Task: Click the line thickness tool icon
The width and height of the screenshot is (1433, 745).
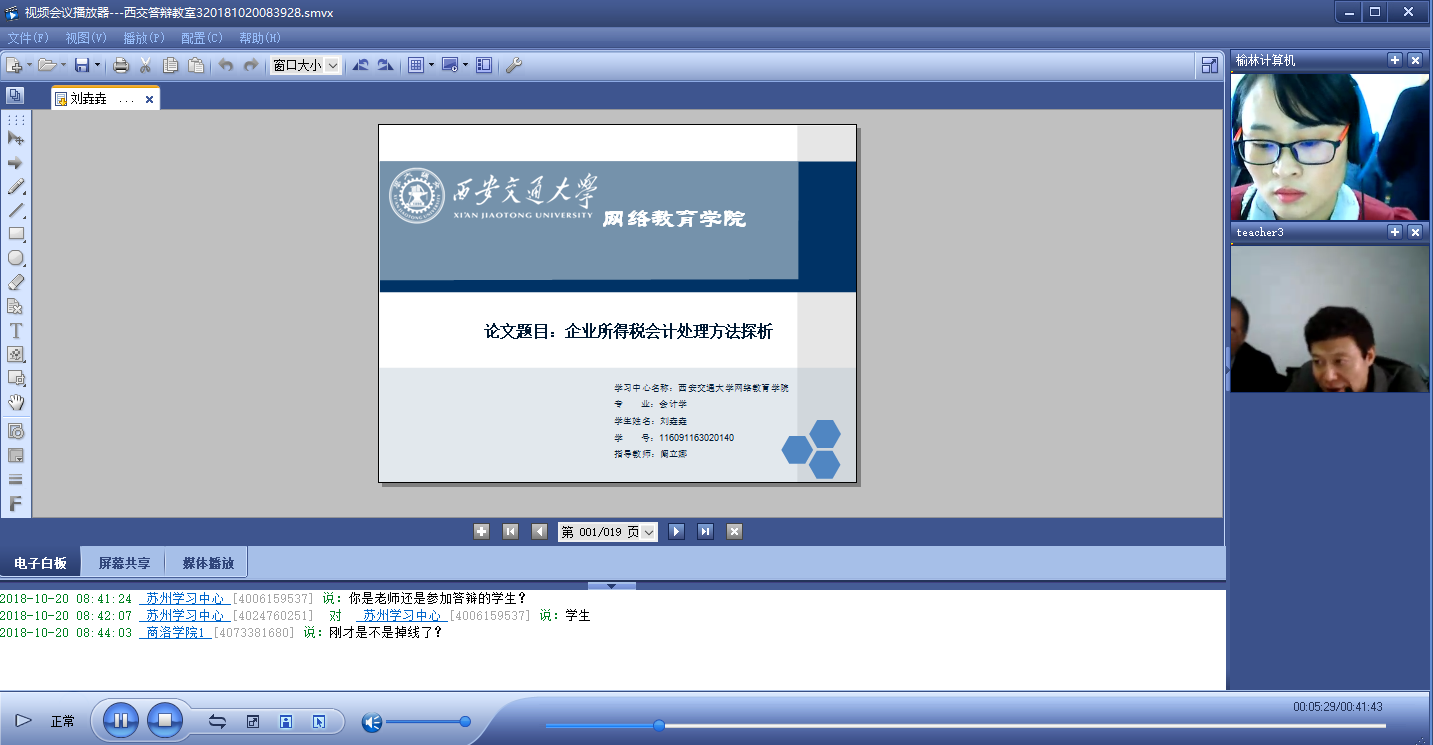Action: 16,479
